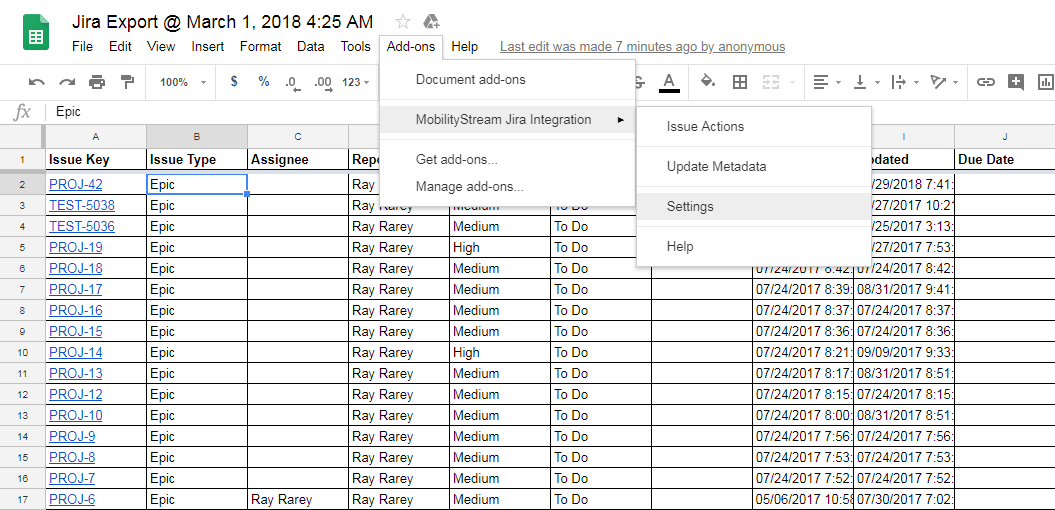The width and height of the screenshot is (1055, 510).
Task: Open the borders tool
Action: pyautogui.click(x=740, y=82)
